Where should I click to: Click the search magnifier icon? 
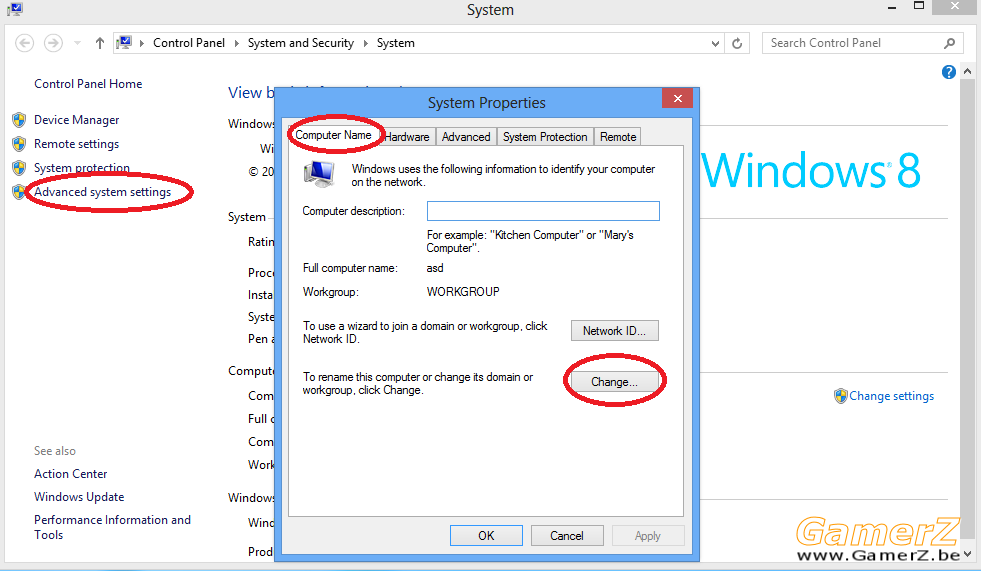tap(949, 43)
